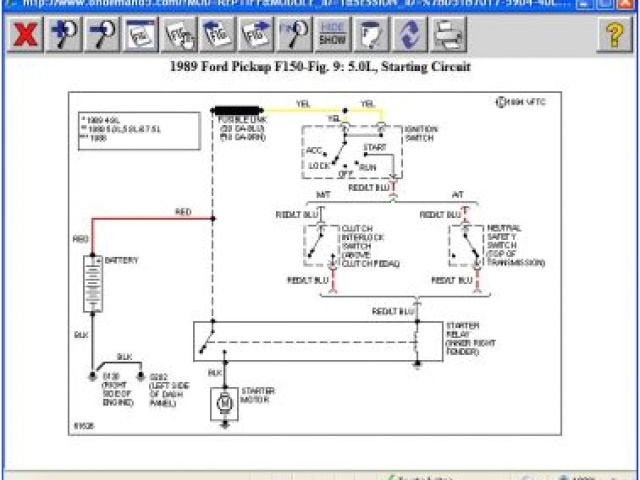Select the figure icon with hand pointer
Viewport: 640px width, 480px height.
[179, 36]
